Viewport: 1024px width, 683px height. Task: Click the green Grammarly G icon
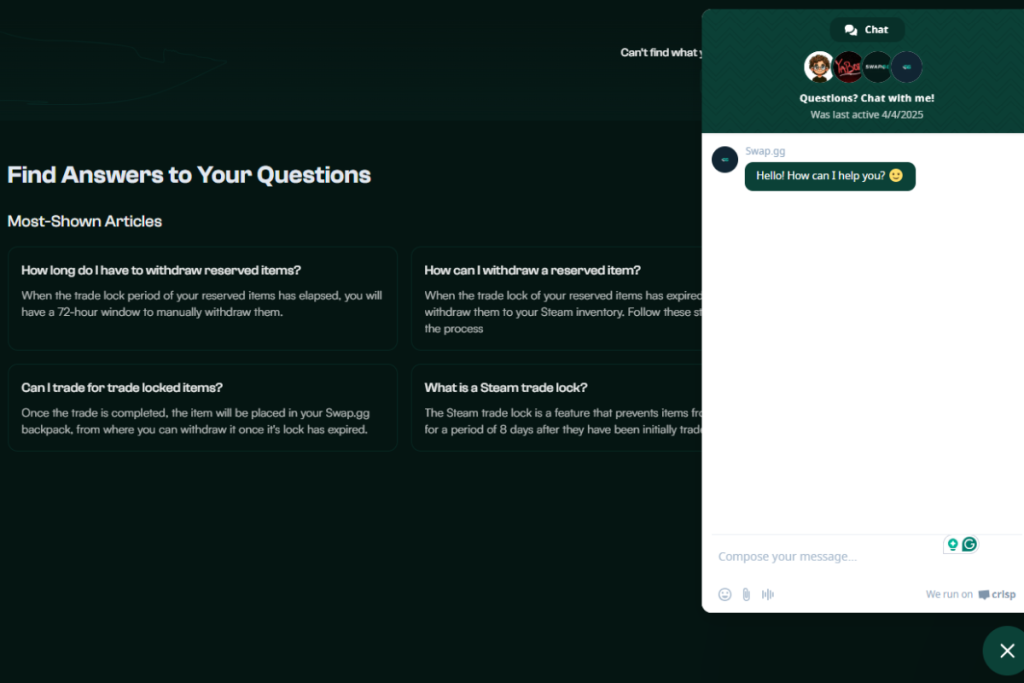tap(969, 544)
